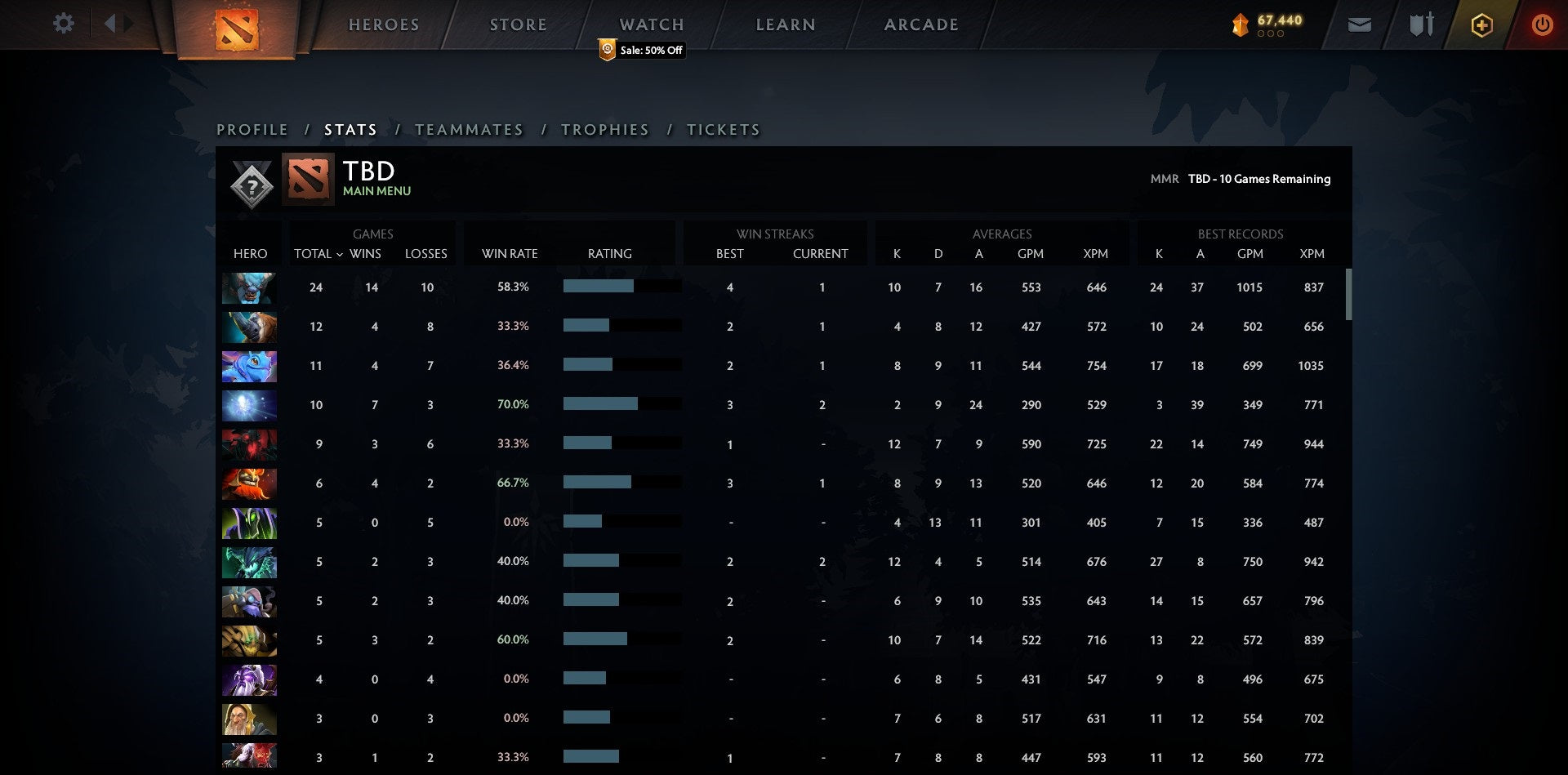Click the Dota Plus hexagon icon
1568x775 pixels.
point(1481,25)
